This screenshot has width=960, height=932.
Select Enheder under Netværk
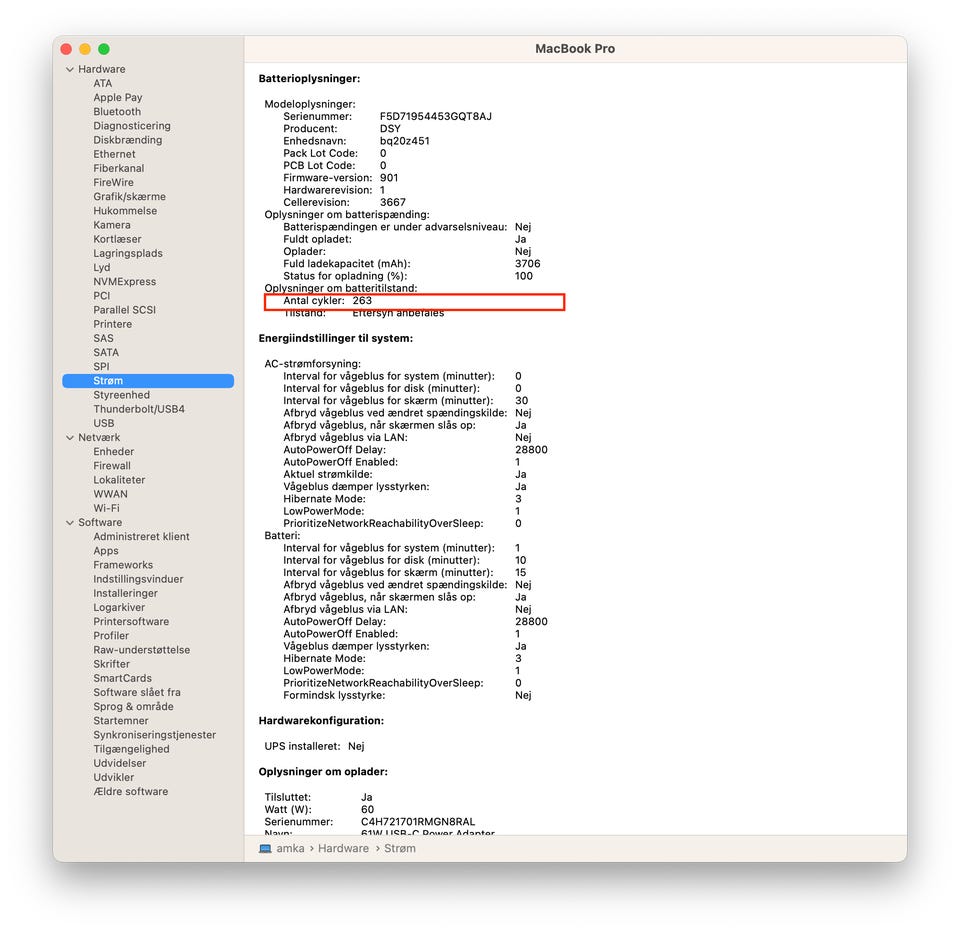(x=113, y=451)
